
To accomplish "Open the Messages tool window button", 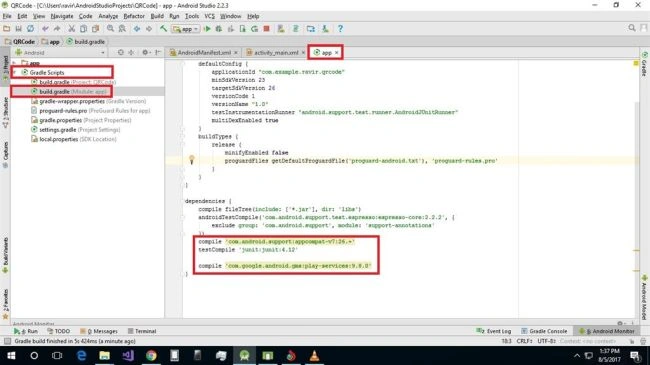I will 99,331.
